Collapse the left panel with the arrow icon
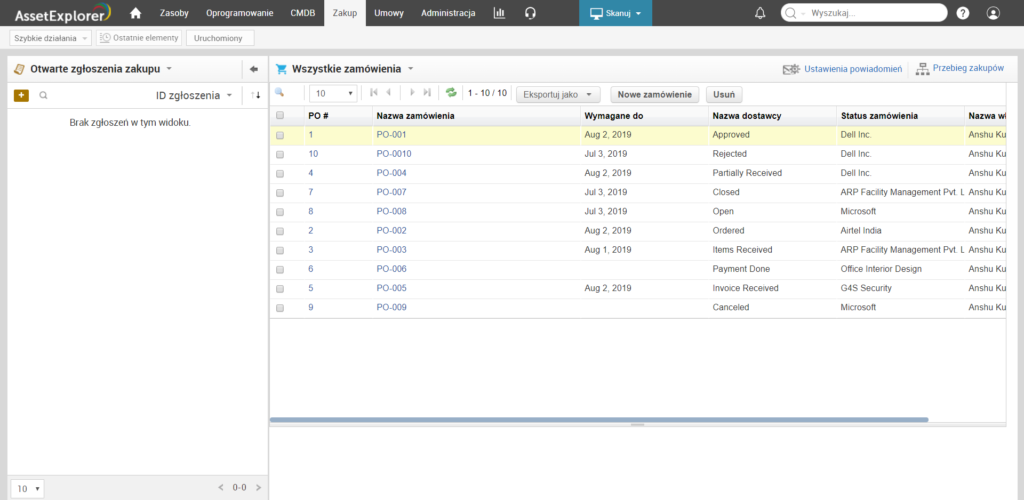The image size is (1024, 500). coord(254,69)
